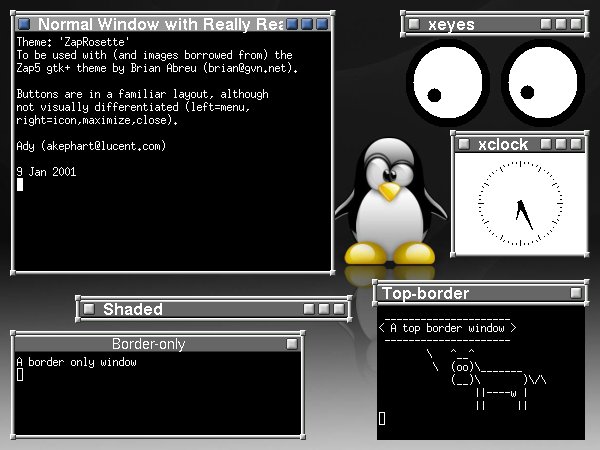
Task: Click the "9 Jan 2001" line
Action: tap(46, 172)
